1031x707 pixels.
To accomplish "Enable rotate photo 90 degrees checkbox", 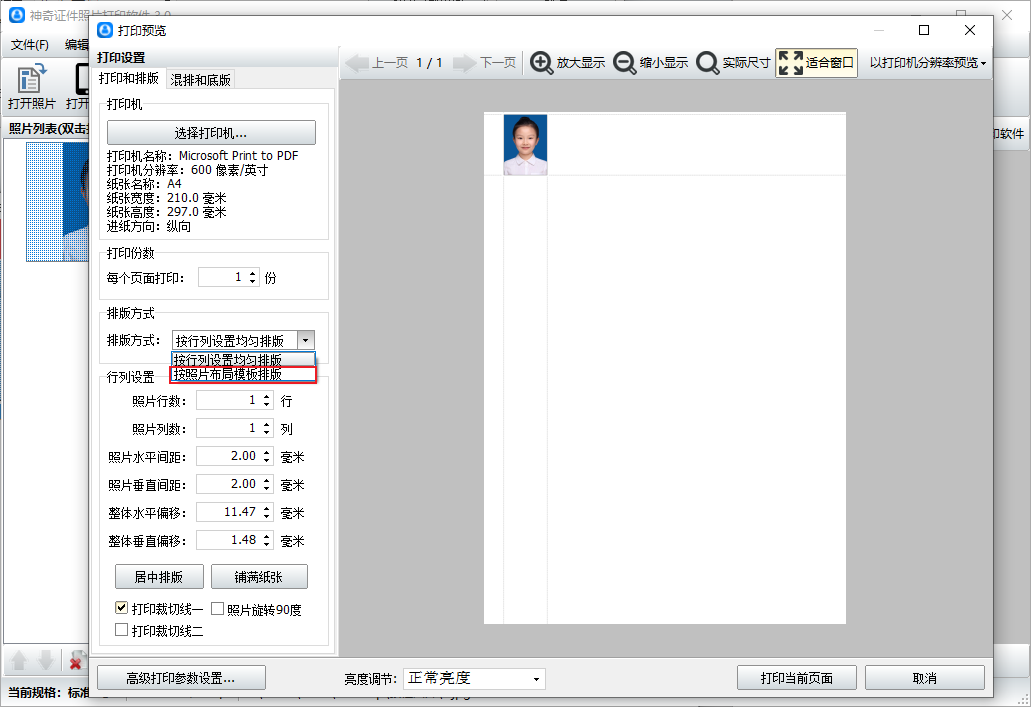I will (x=217, y=608).
